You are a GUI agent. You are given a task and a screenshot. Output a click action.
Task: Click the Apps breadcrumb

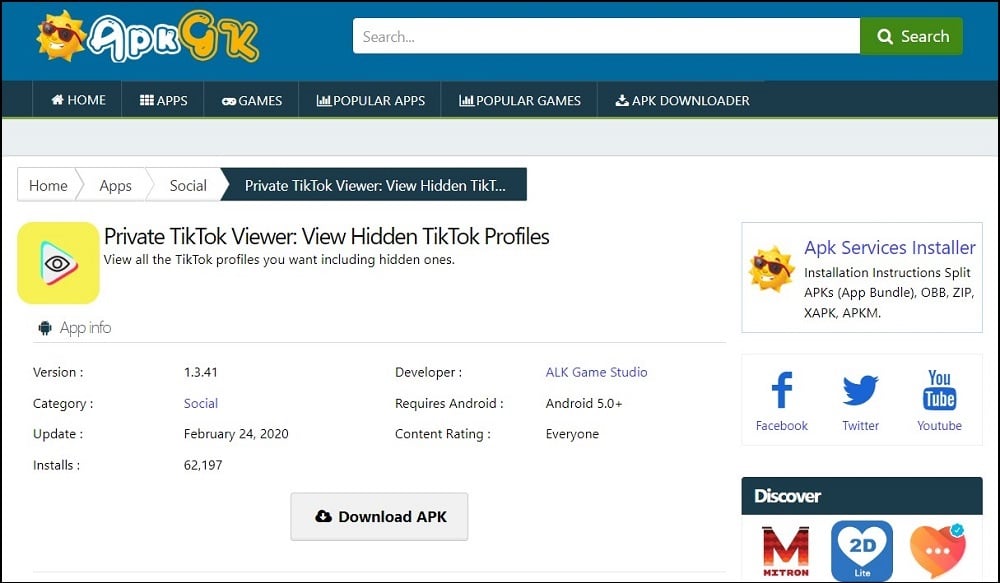point(115,186)
